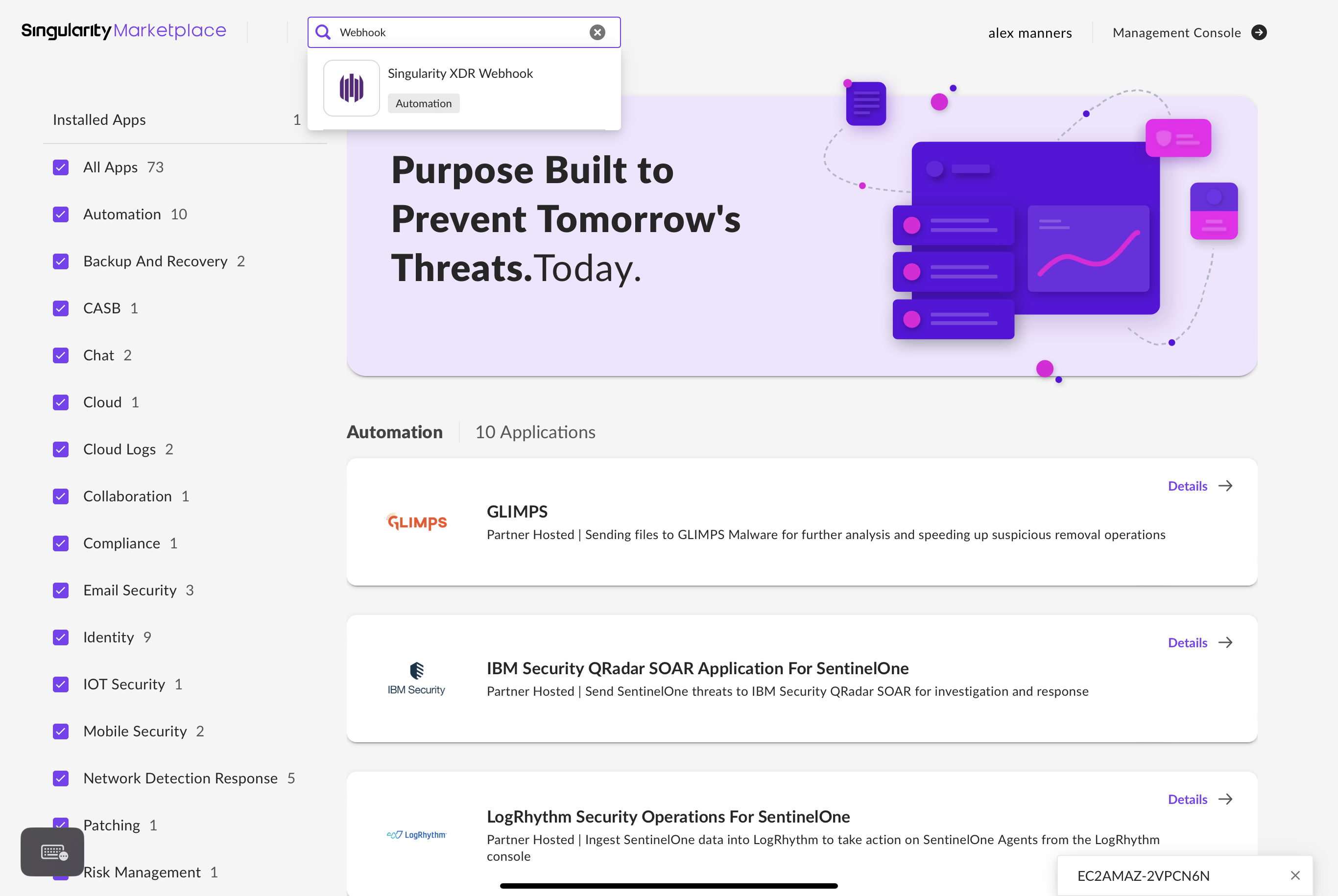Open the Installed Apps section
This screenshot has width=1338, height=896.
pyautogui.click(x=99, y=119)
